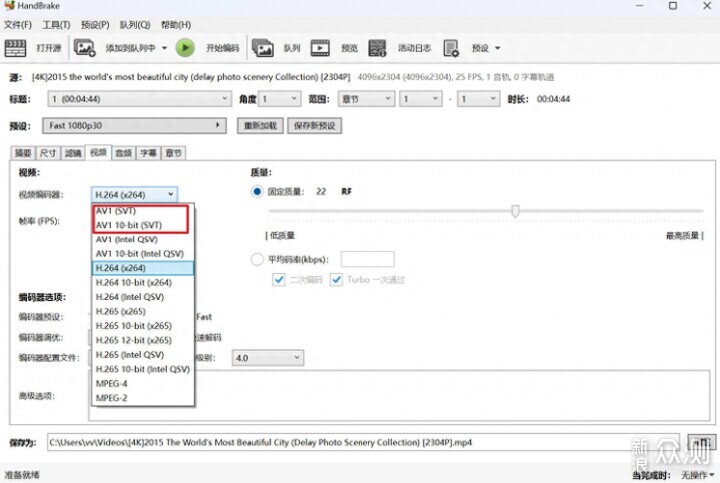
Task: Open the Range type dropdown showing 章节
Action: [x=366, y=99]
